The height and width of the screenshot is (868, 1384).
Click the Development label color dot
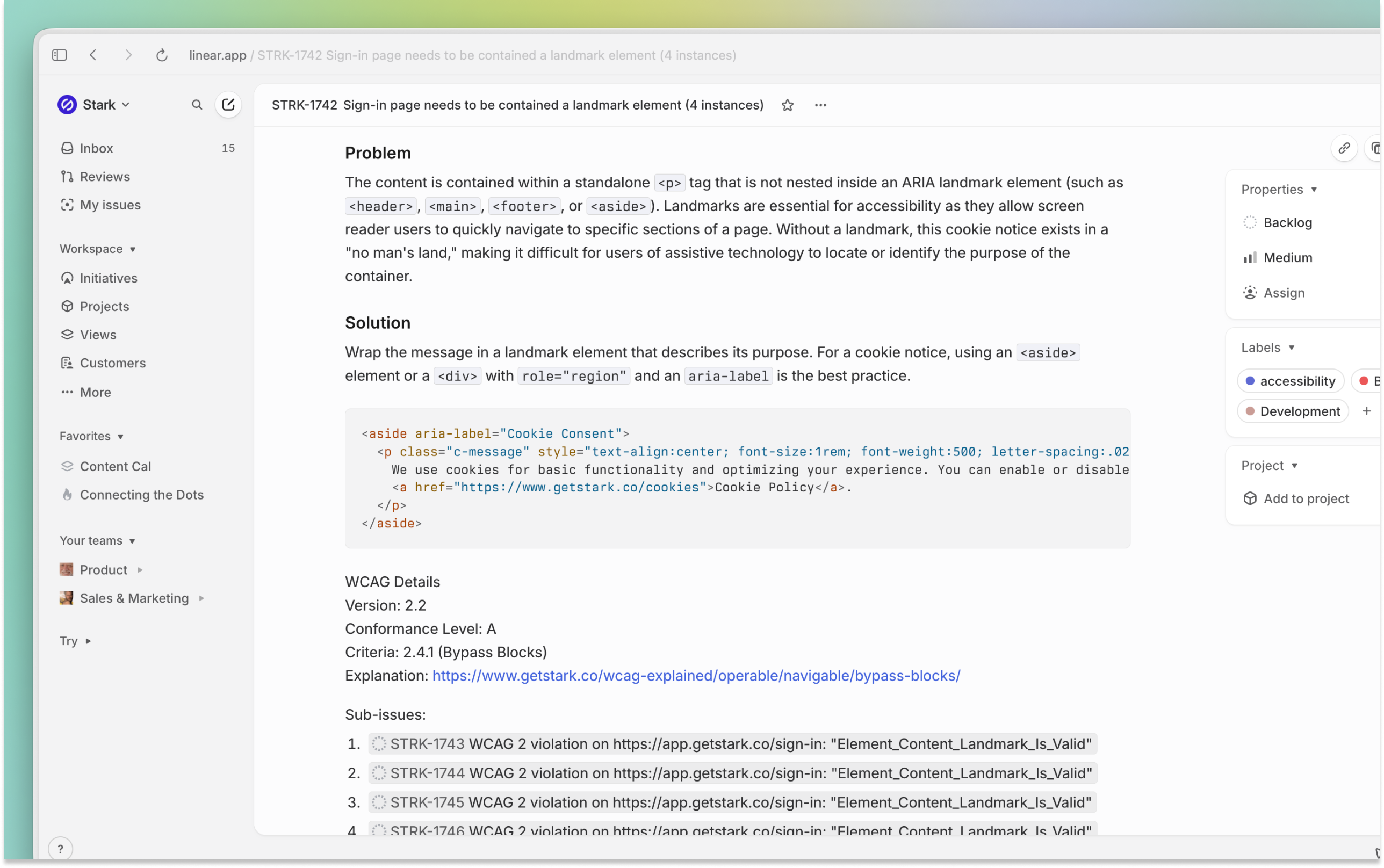[1250, 411]
